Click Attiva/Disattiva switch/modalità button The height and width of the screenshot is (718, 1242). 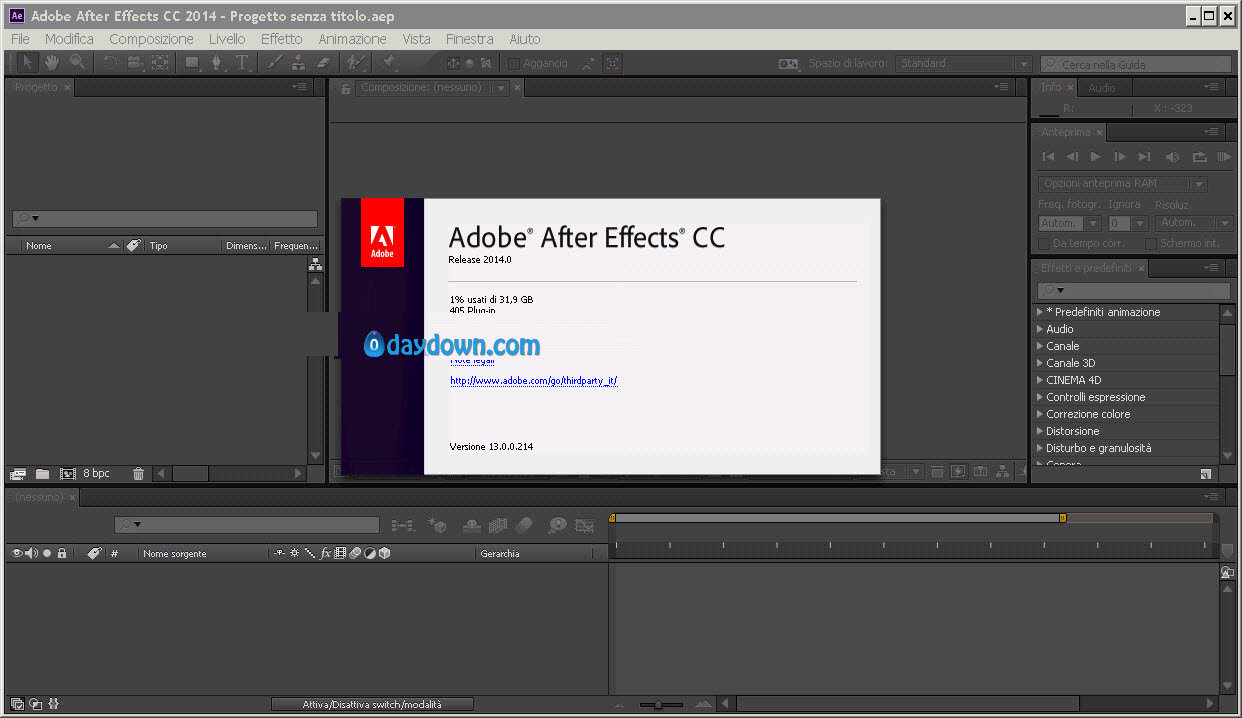coord(372,705)
